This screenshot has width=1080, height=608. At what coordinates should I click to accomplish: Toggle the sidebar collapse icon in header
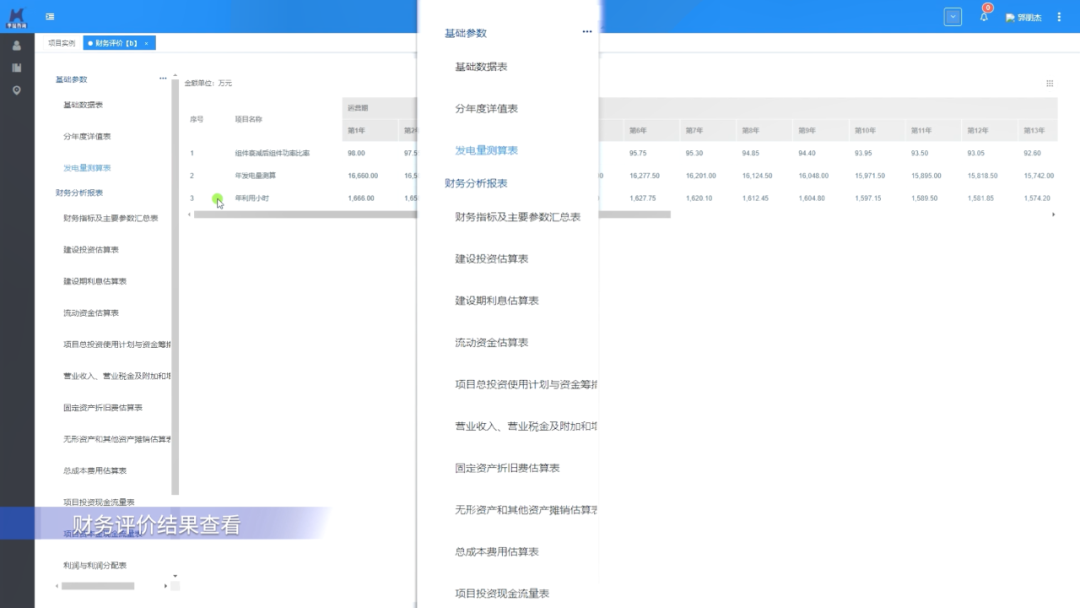coord(50,17)
